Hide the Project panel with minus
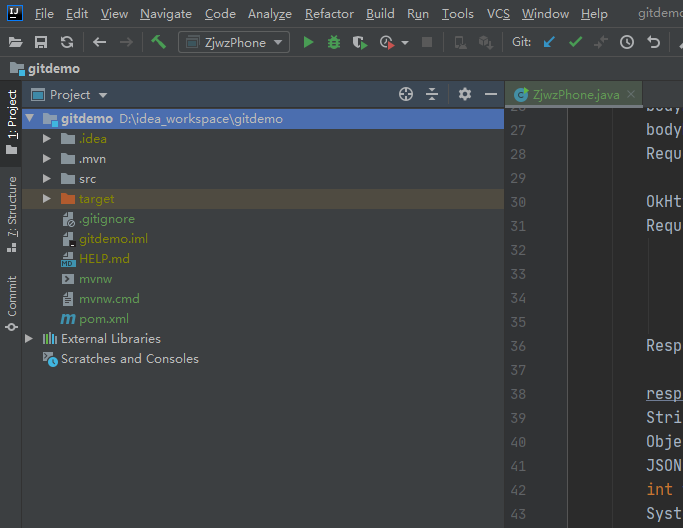The image size is (683, 528). point(491,94)
